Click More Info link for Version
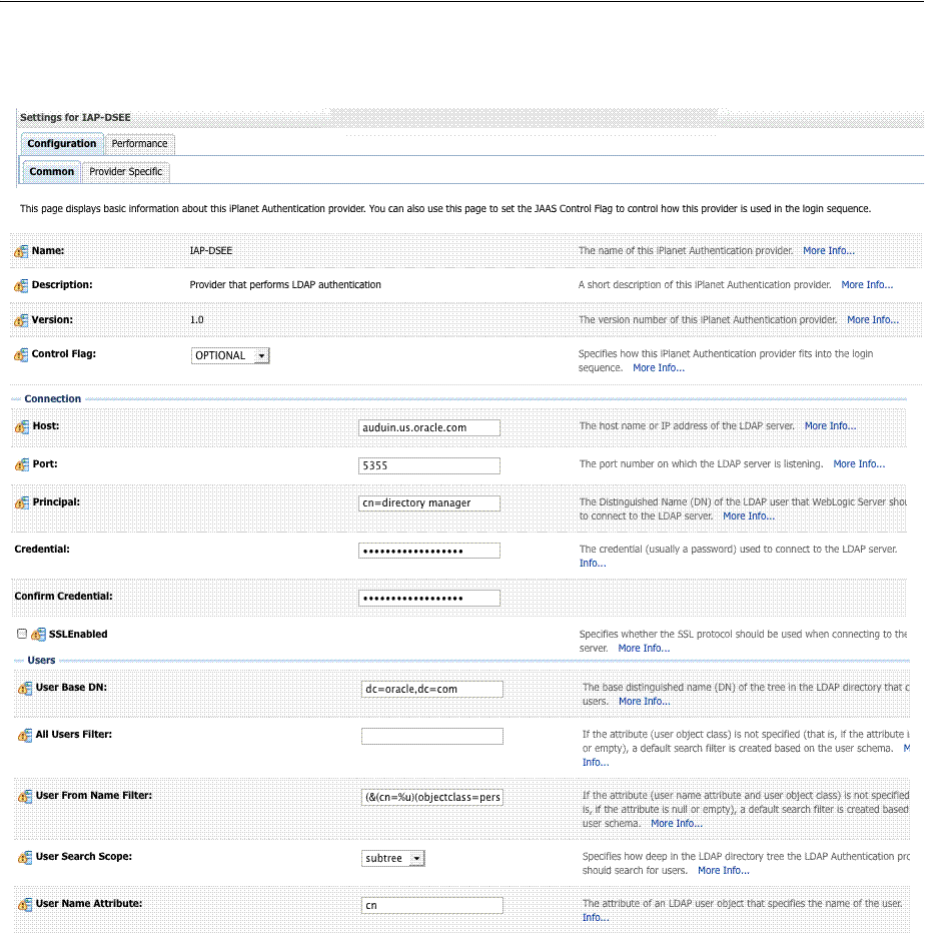The width and height of the screenshot is (925, 939). point(873,320)
